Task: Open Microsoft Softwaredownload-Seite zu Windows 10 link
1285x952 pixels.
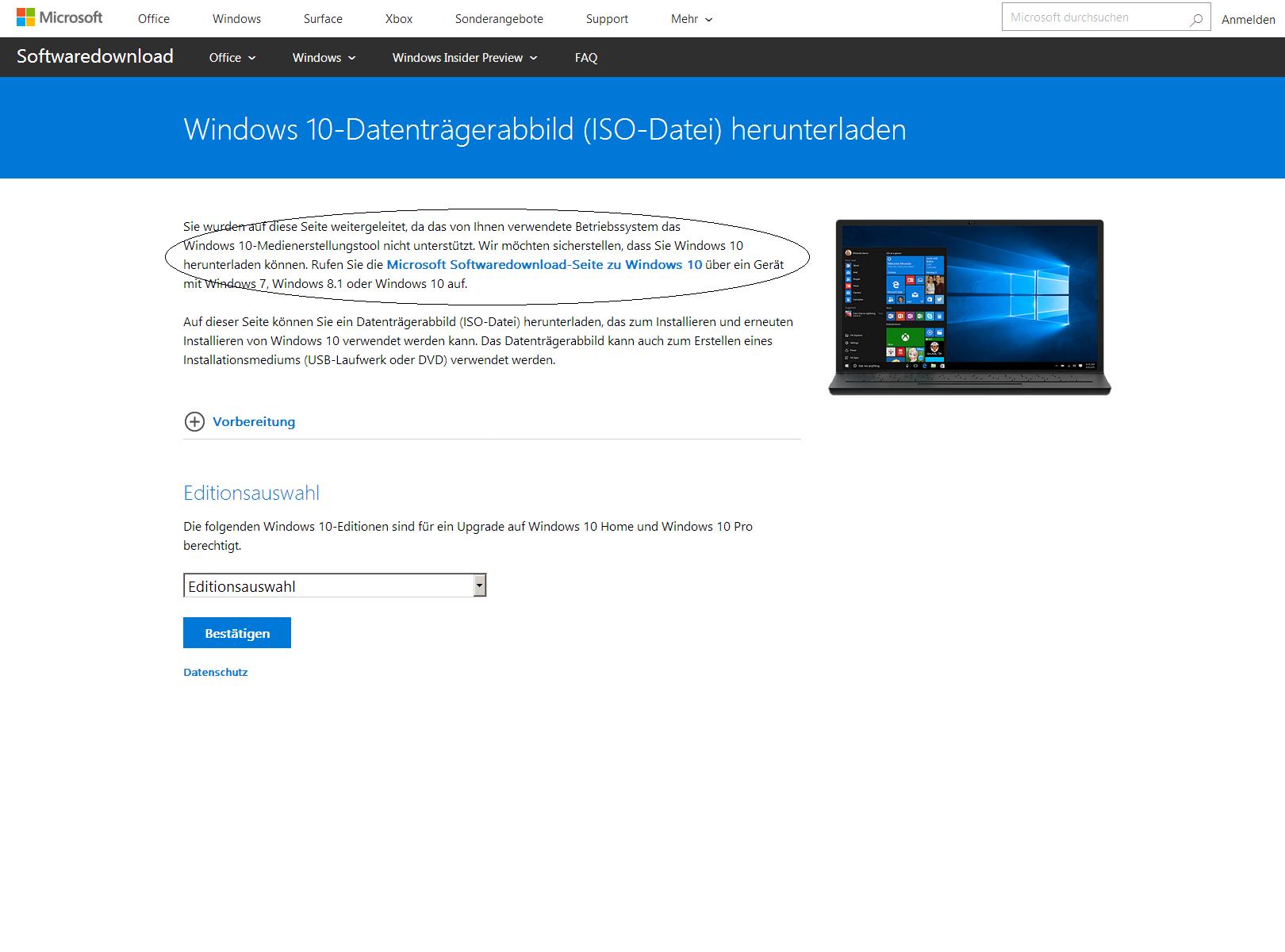Action: click(544, 264)
